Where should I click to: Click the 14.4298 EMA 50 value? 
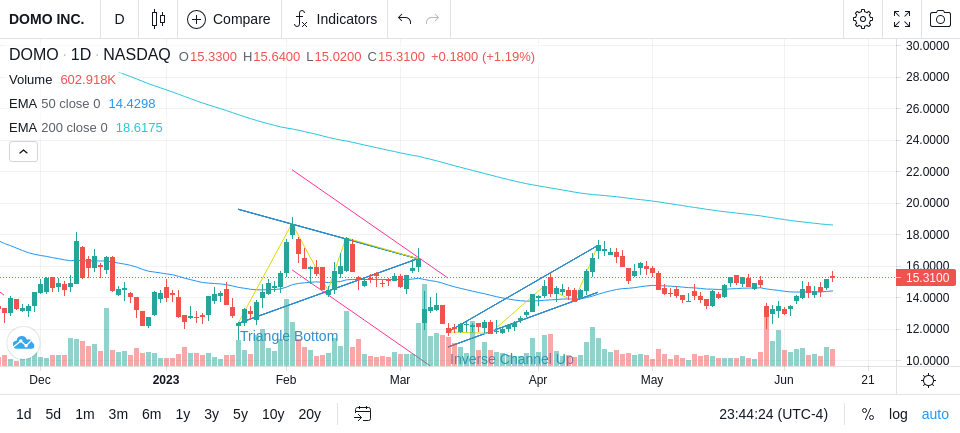132,104
